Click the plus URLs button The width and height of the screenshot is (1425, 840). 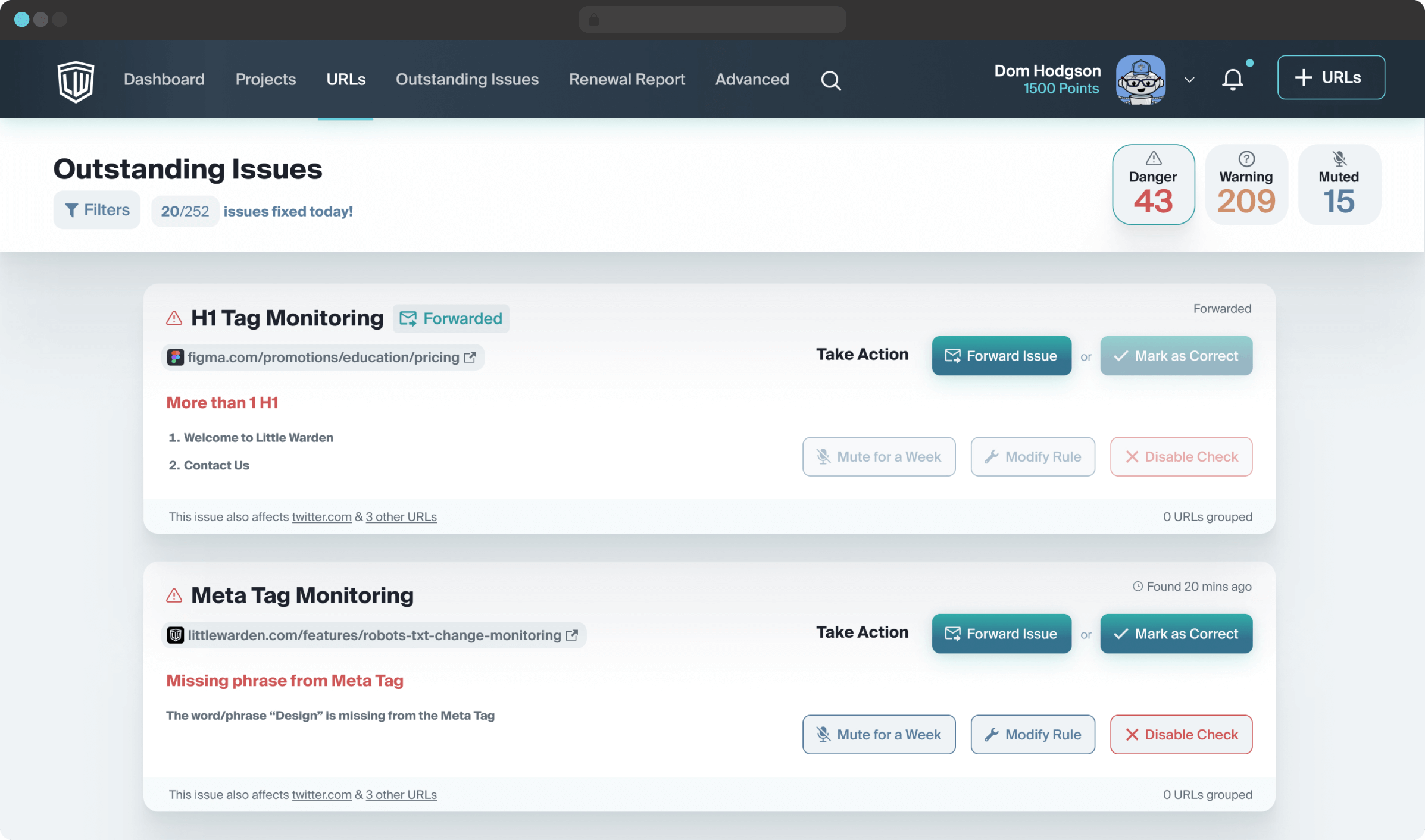[1331, 77]
